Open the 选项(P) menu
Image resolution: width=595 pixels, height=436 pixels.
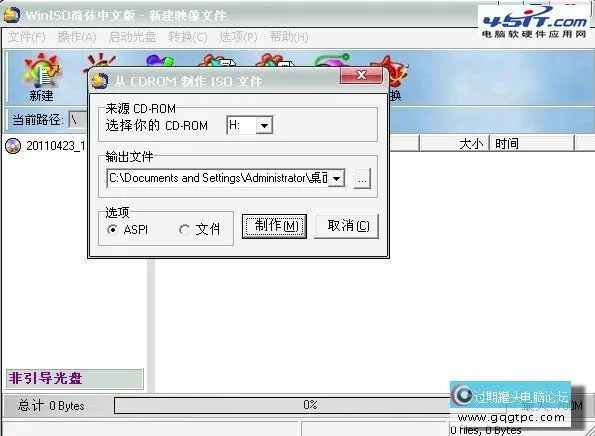[238, 37]
